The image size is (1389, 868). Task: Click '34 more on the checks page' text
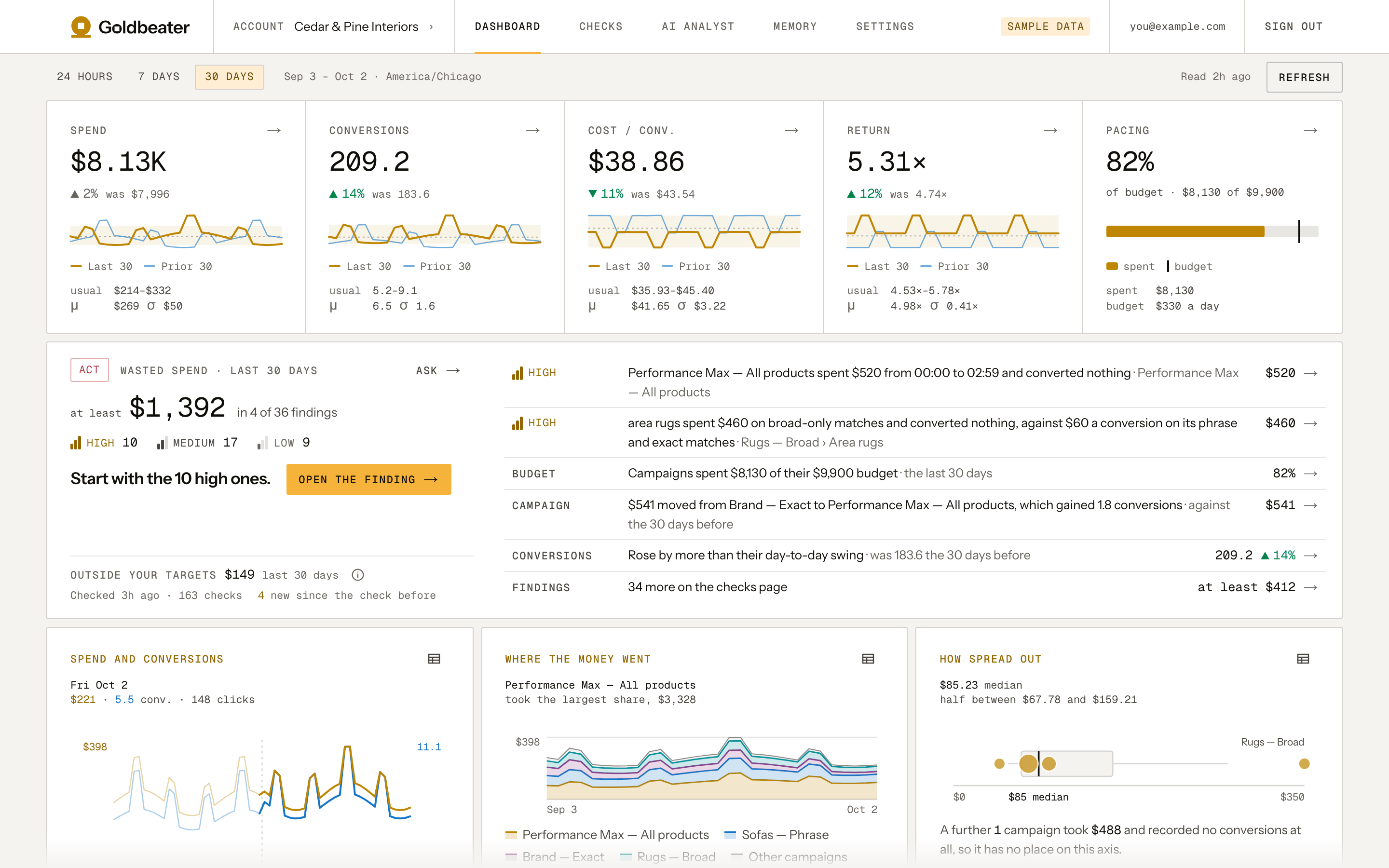tap(707, 587)
